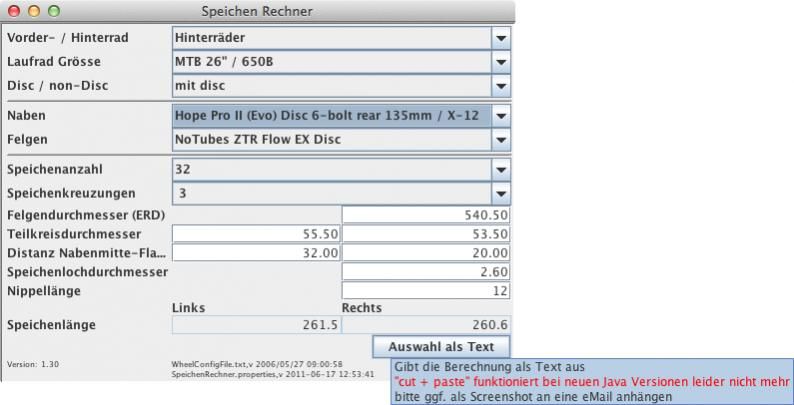Open the Vorder- / Hinterrad dropdown

click(501, 37)
